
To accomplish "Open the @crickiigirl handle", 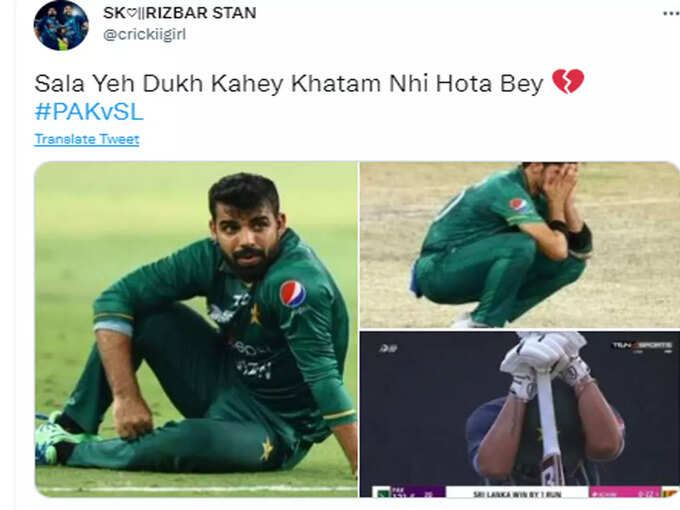I will coord(144,34).
